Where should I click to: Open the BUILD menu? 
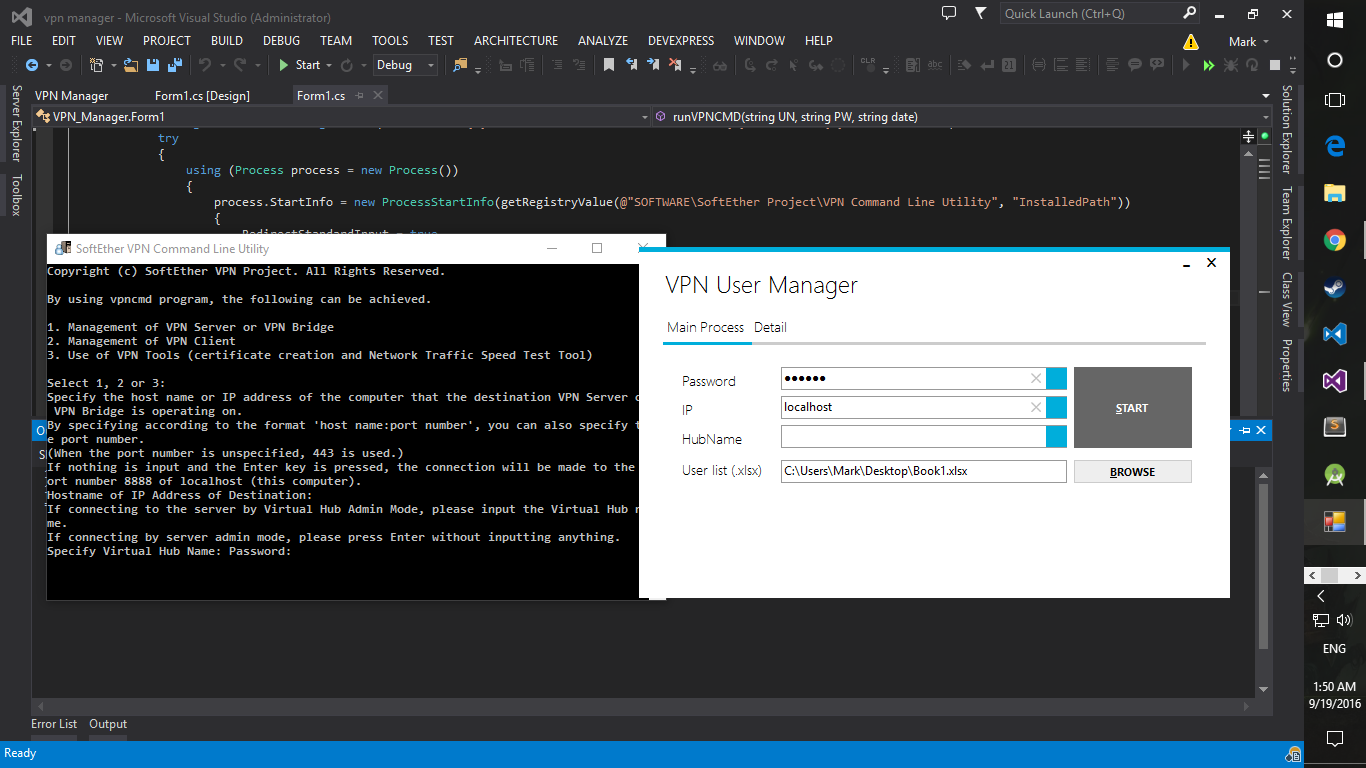(x=227, y=41)
